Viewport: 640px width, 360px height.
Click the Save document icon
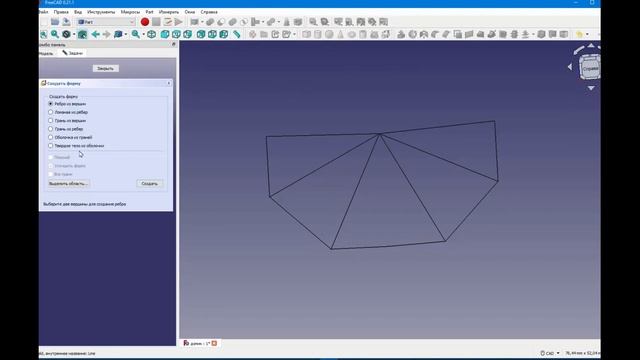66,22
